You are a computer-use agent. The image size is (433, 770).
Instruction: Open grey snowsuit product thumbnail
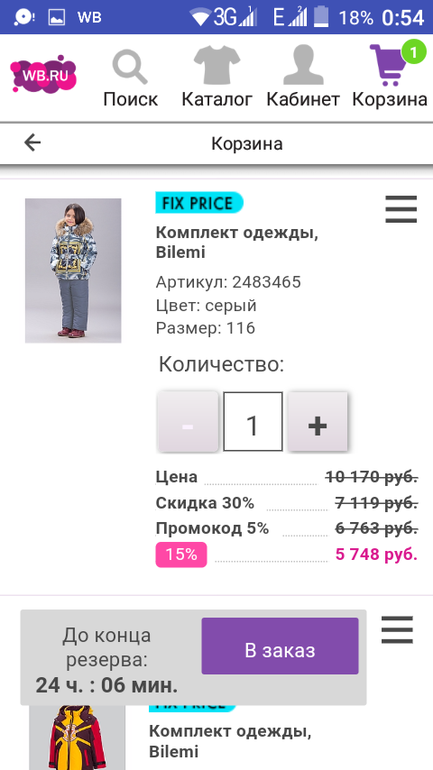[73, 270]
